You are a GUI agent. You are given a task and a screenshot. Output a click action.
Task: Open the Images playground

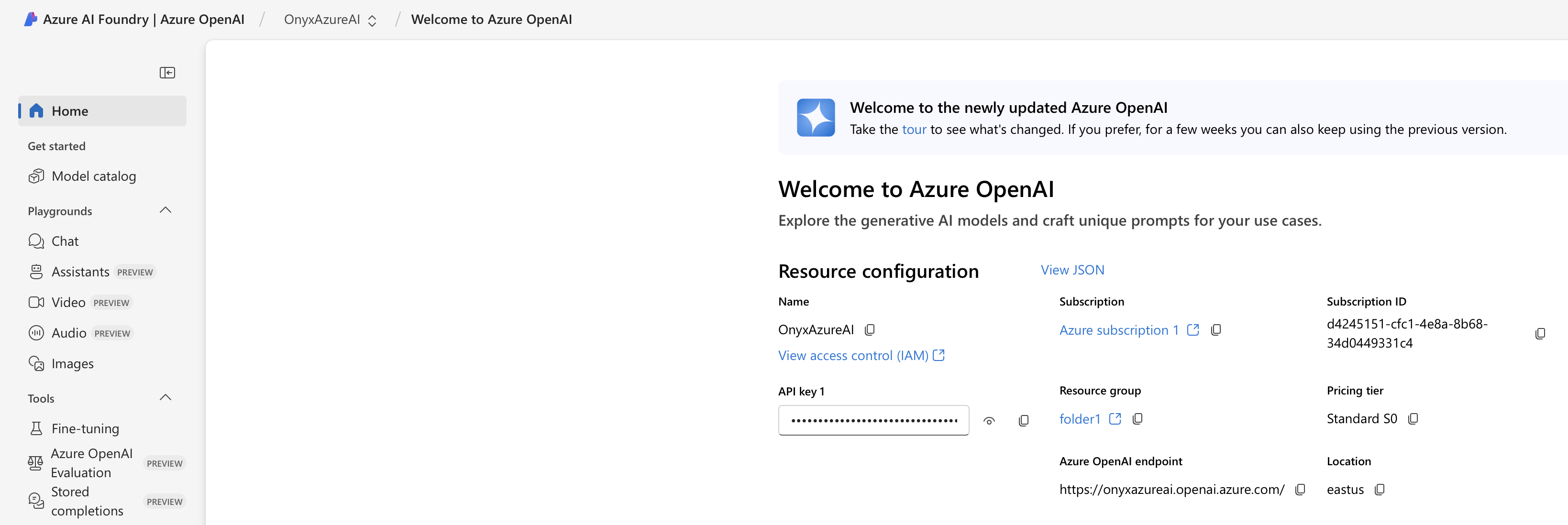point(72,363)
